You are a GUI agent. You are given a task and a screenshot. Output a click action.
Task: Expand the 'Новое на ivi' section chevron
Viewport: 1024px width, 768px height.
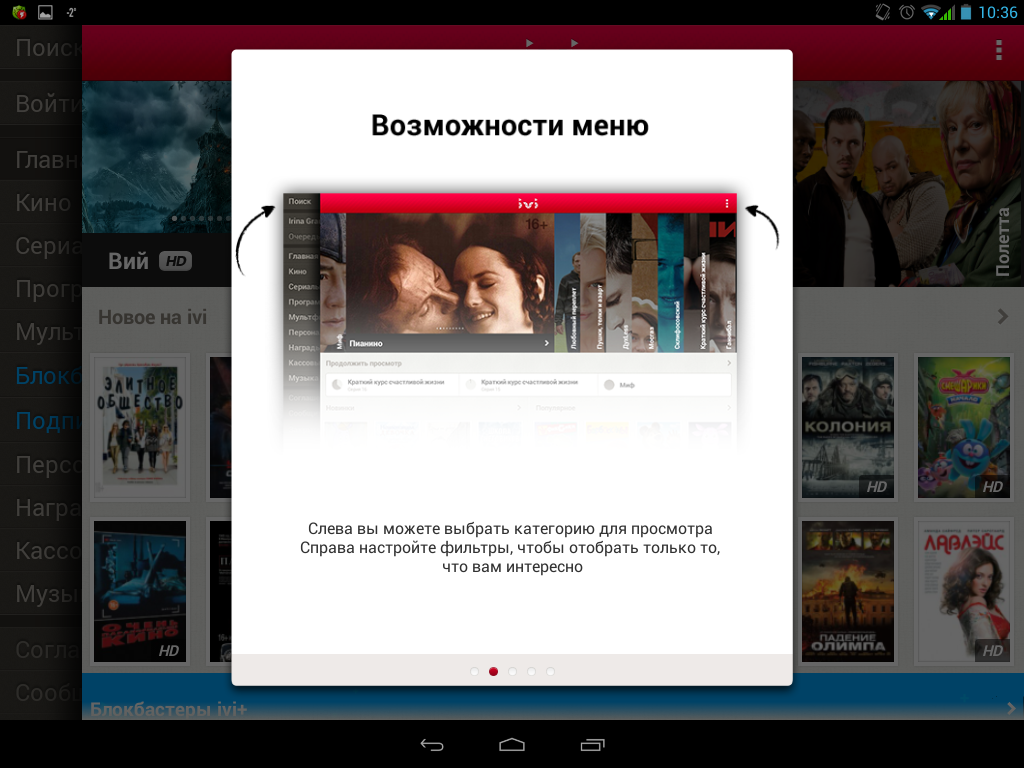pyautogui.click(x=1003, y=317)
